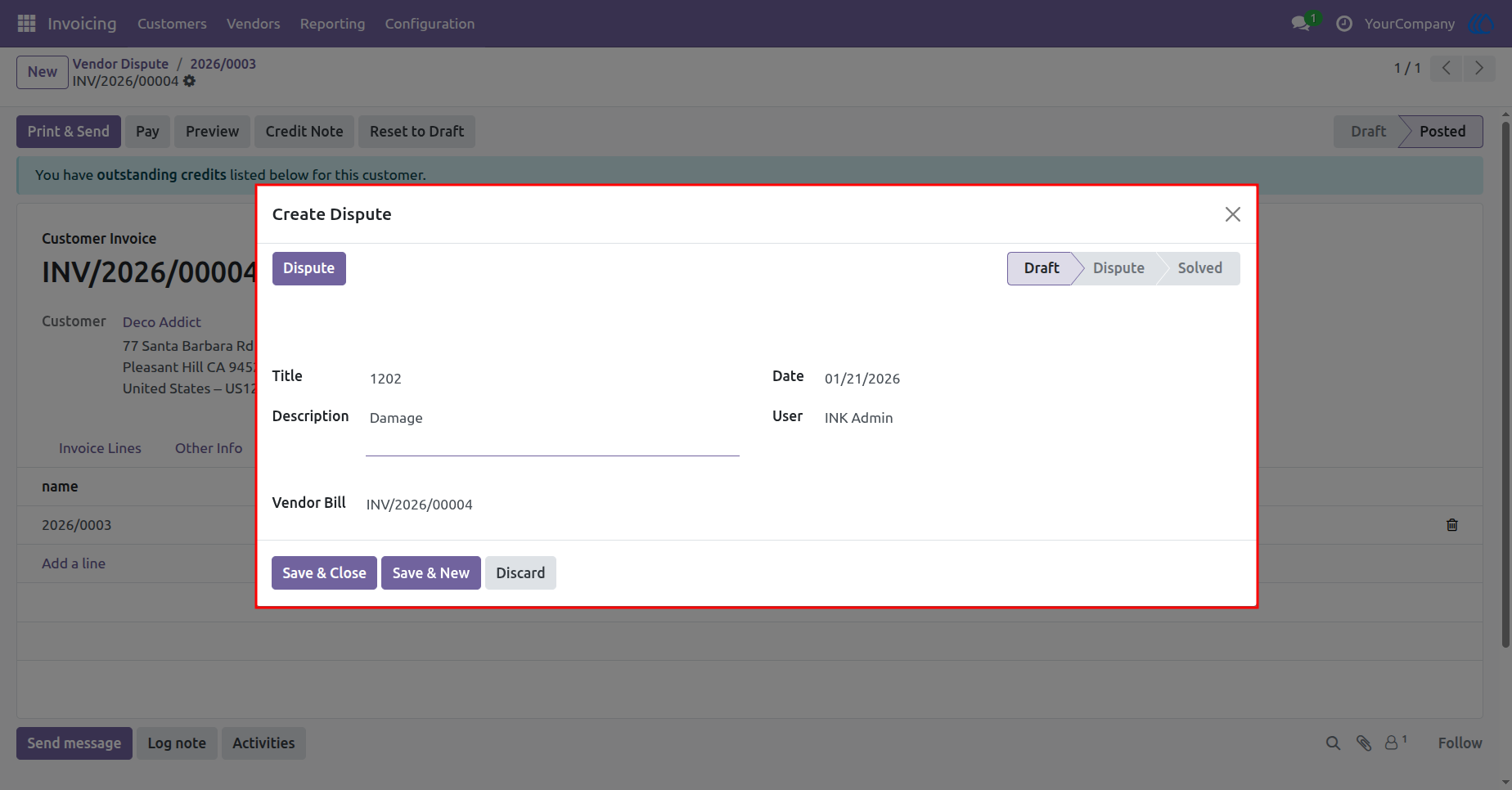
Task: Open the Date field 01/21/2026
Action: [1033, 379]
